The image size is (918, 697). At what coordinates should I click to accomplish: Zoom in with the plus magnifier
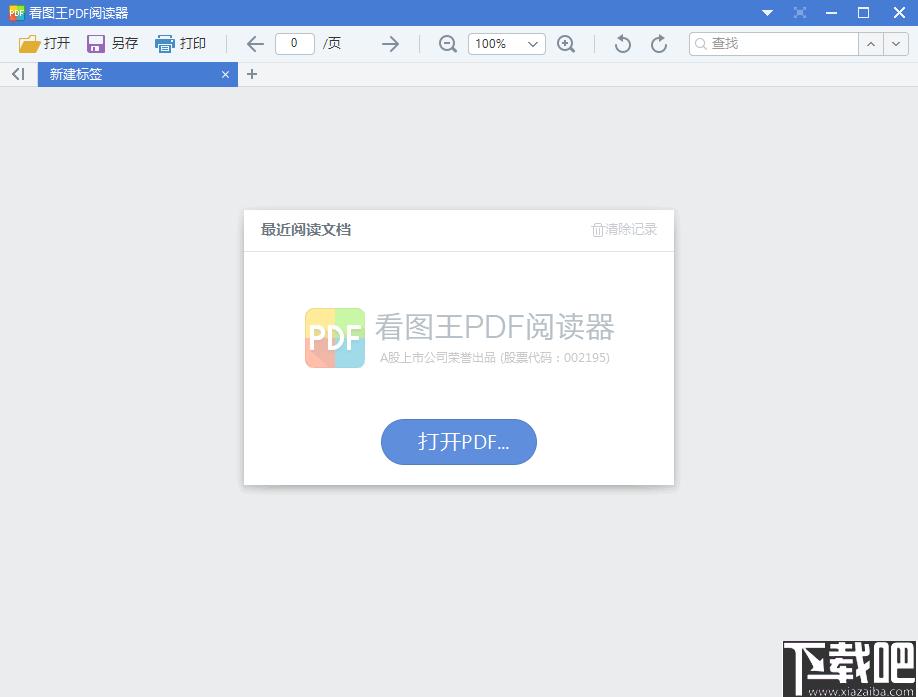click(x=566, y=44)
